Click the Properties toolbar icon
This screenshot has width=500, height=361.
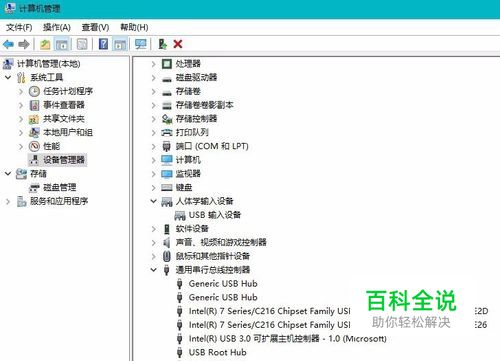(82, 44)
